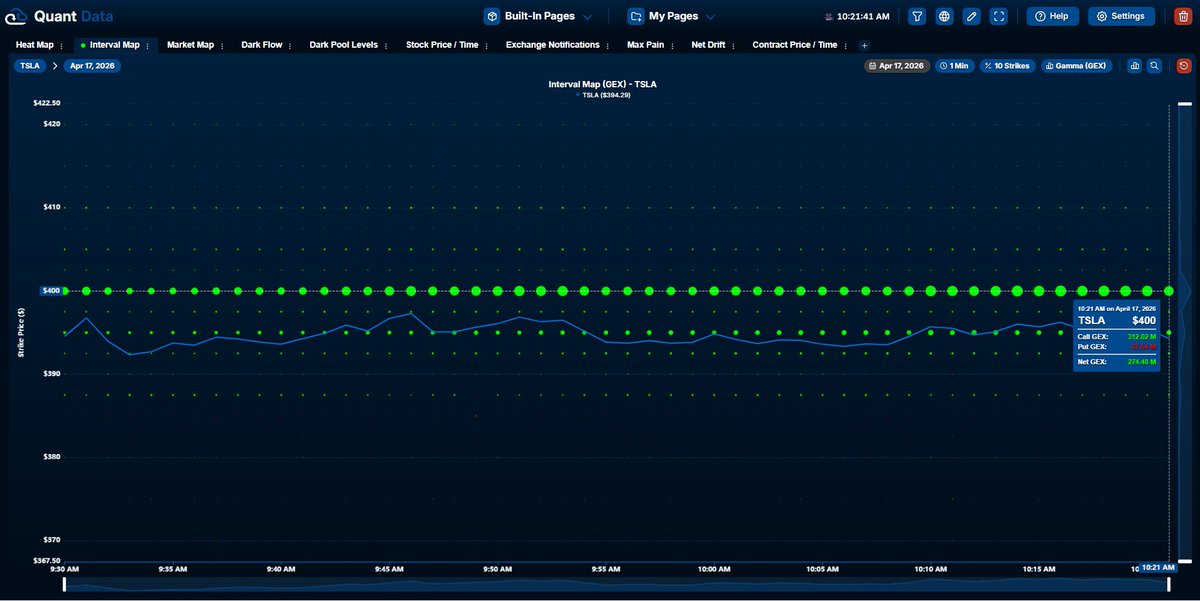Click the folder icon next to My Pages

point(636,16)
